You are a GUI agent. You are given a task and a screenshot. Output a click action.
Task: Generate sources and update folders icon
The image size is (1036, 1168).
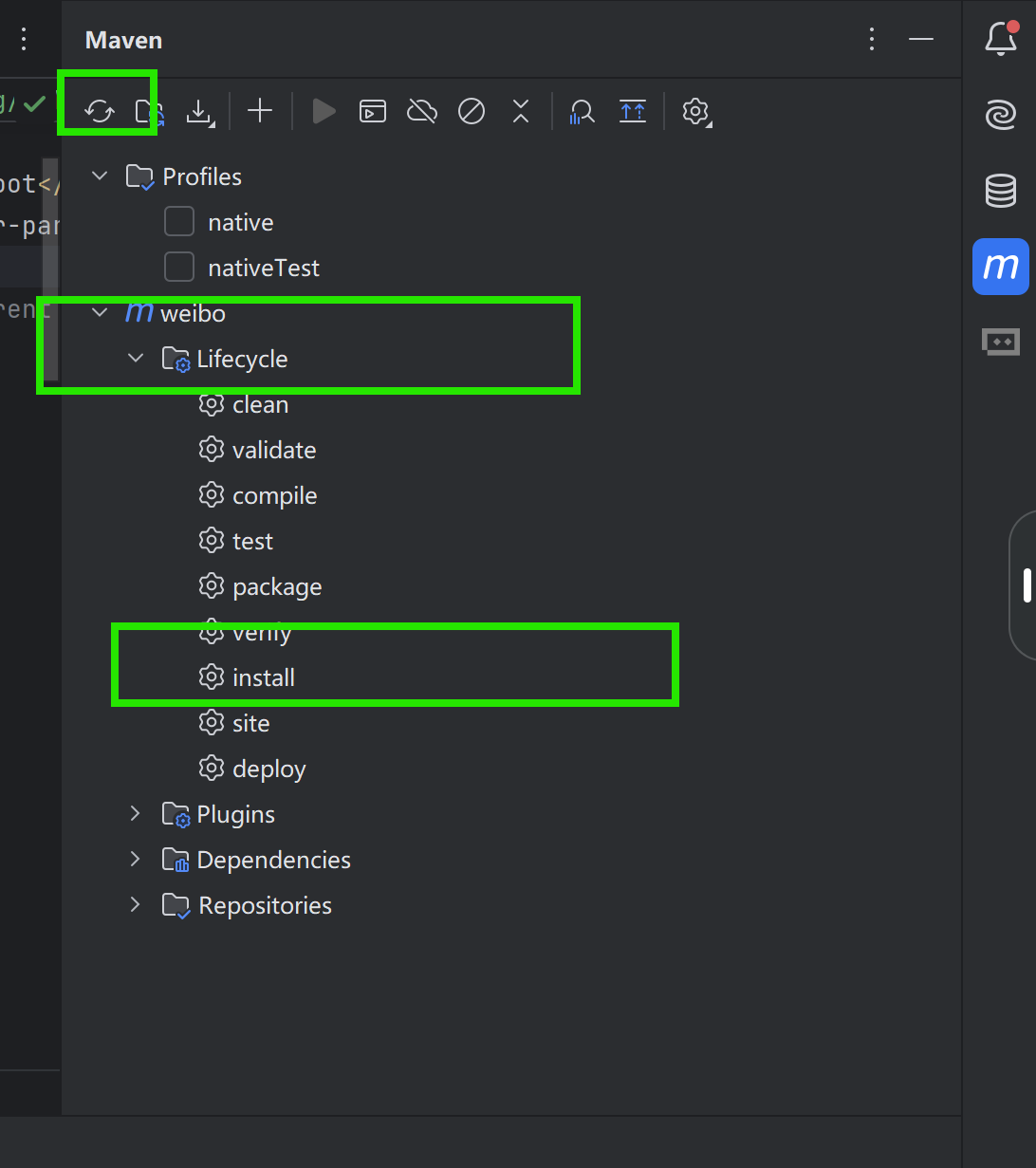(x=149, y=112)
